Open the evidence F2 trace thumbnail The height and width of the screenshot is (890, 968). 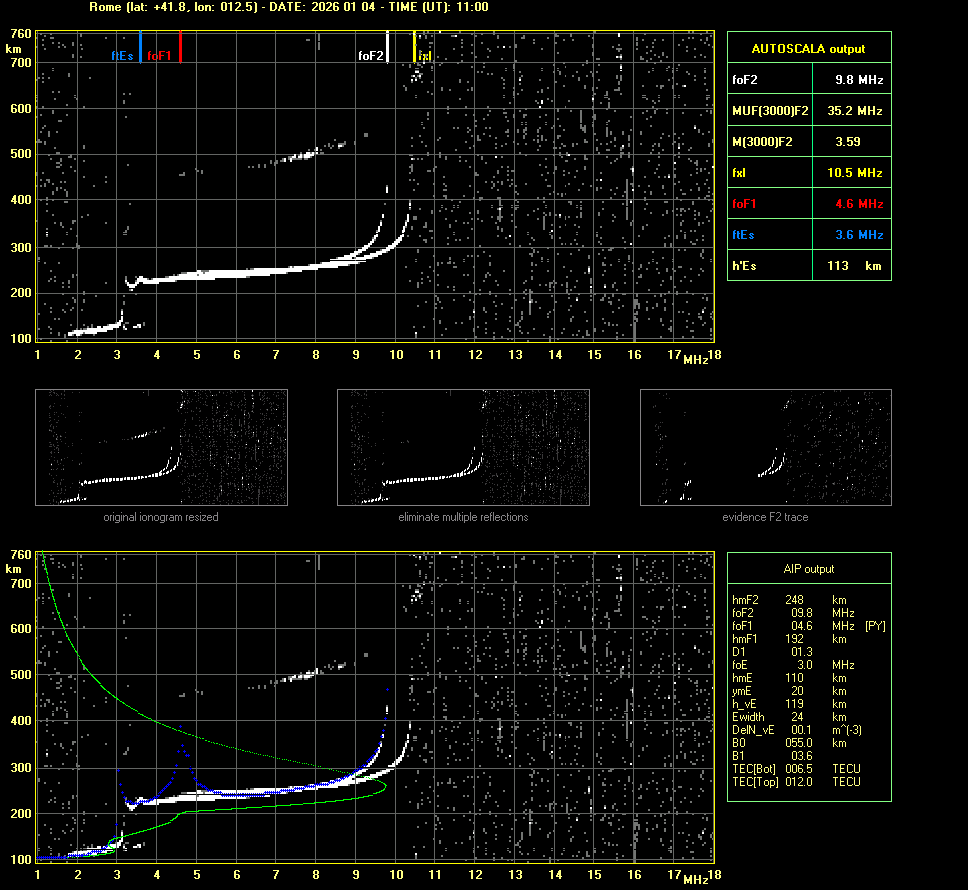click(765, 447)
